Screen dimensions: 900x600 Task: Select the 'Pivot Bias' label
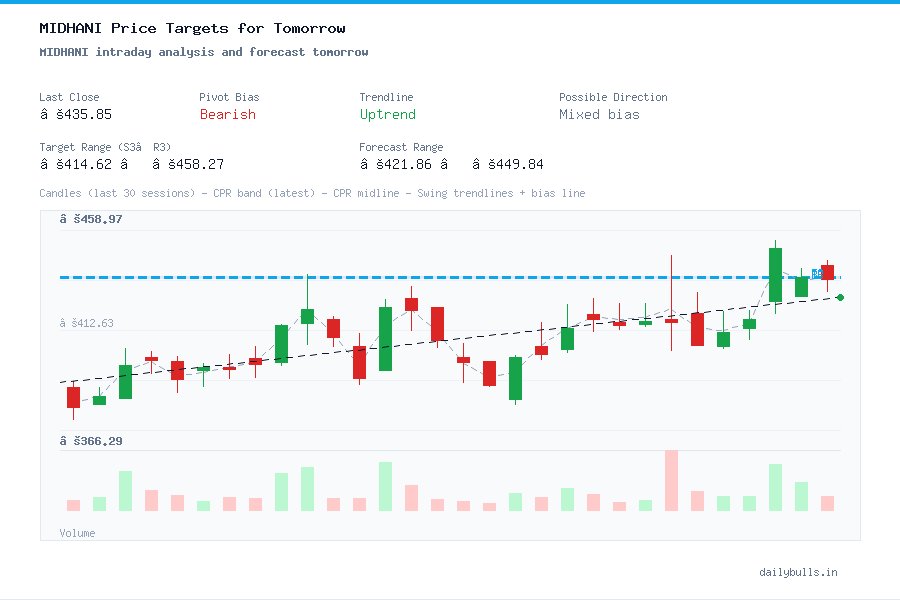click(229, 97)
